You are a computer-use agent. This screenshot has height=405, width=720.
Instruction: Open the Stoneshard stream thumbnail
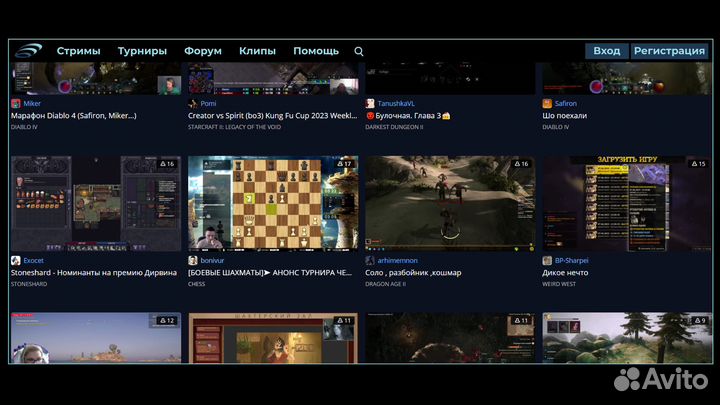tap(96, 203)
